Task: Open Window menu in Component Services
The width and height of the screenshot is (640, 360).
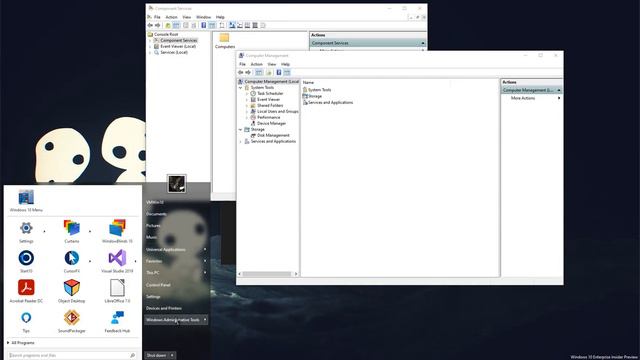Action: coord(203,17)
